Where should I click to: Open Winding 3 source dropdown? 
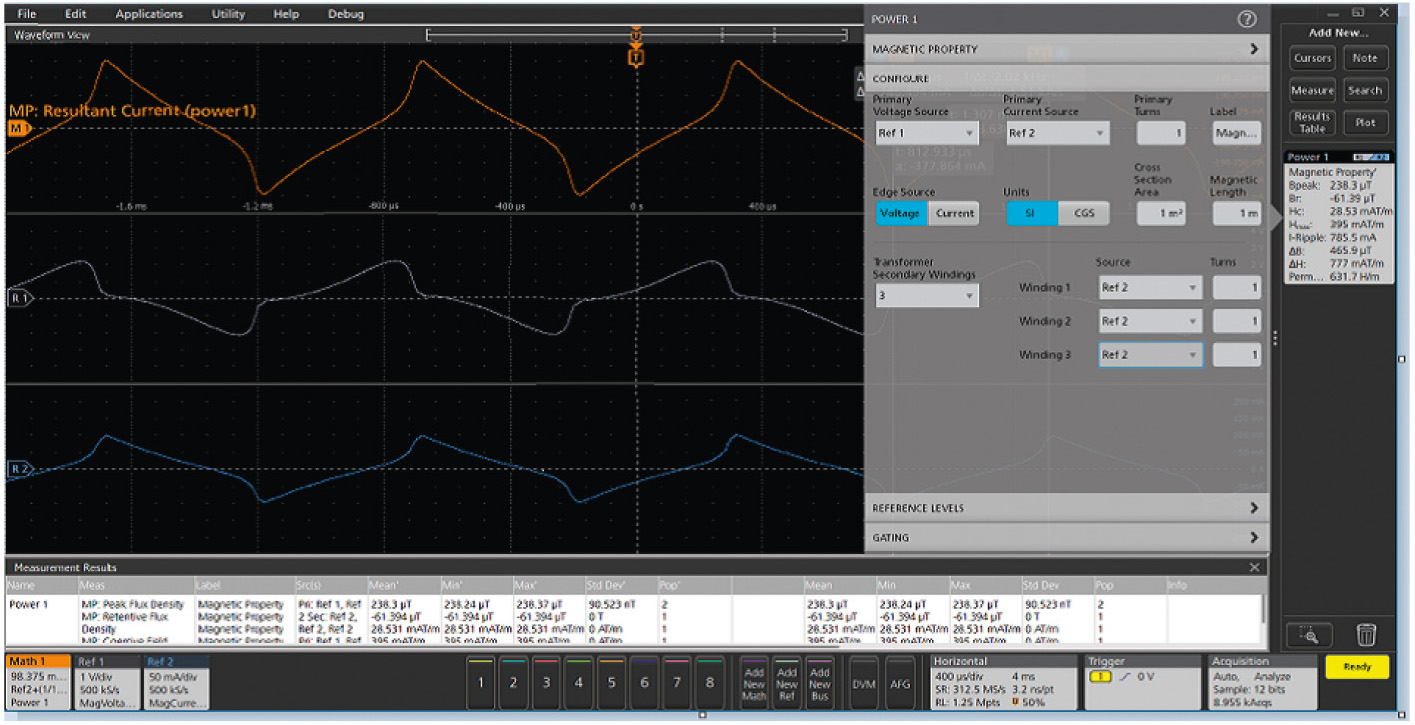1149,354
